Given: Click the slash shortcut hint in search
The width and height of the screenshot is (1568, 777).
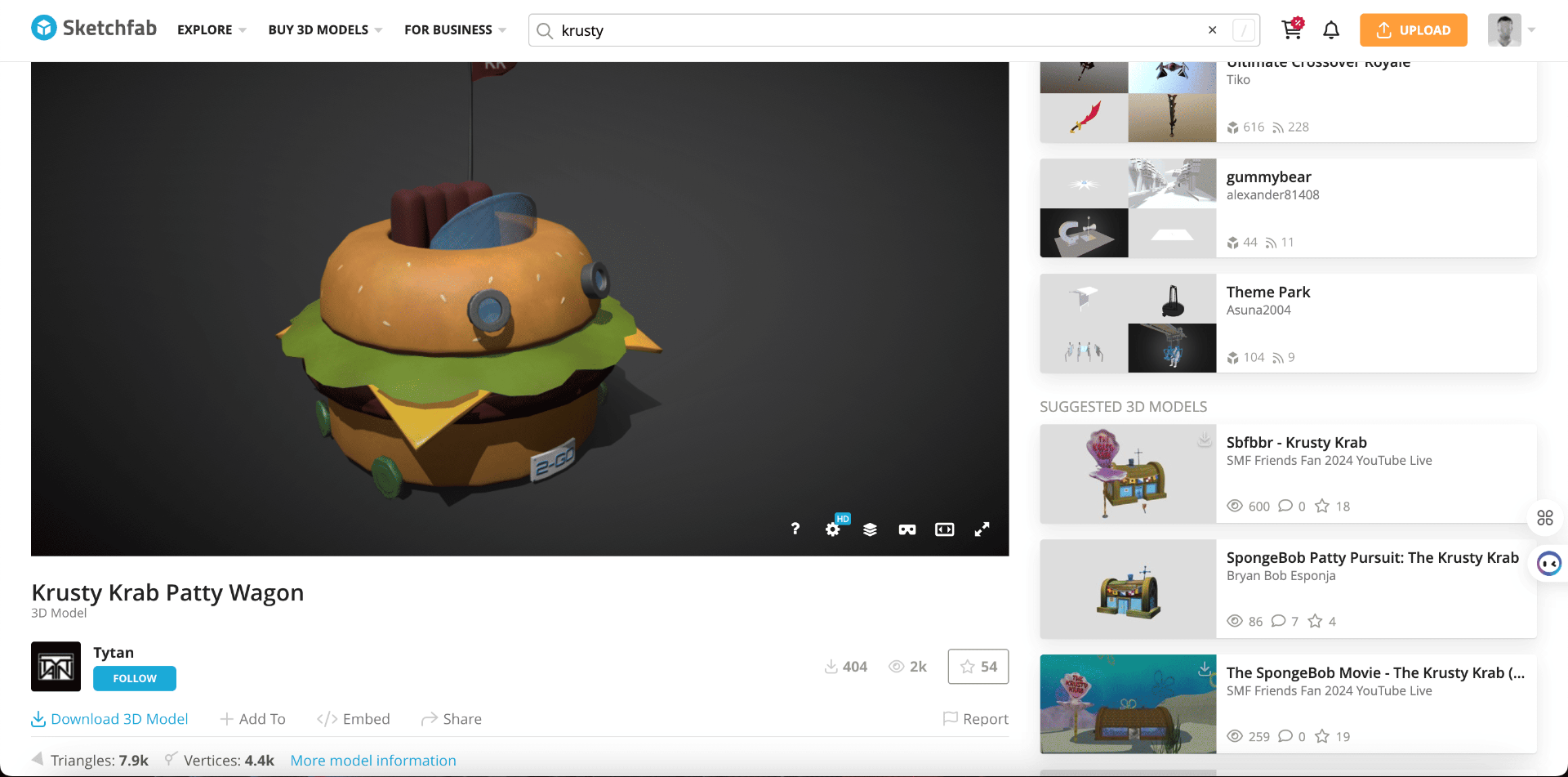Looking at the screenshot, I should [x=1243, y=30].
